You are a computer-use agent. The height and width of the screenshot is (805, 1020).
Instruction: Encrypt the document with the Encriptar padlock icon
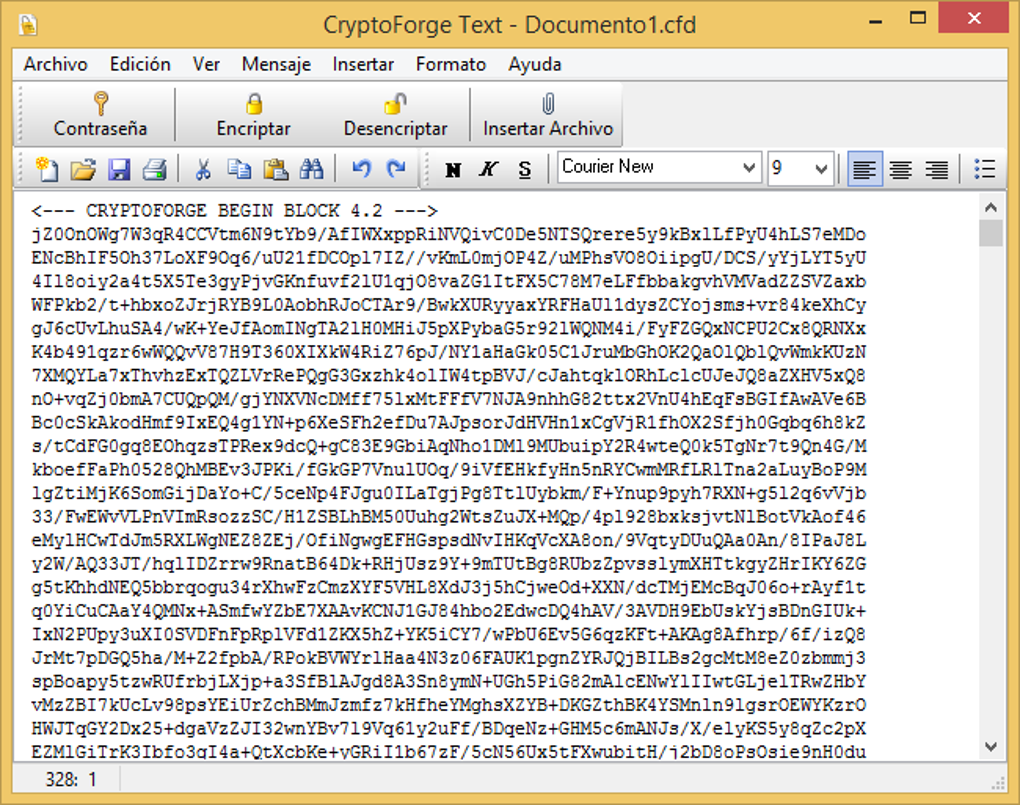(253, 113)
